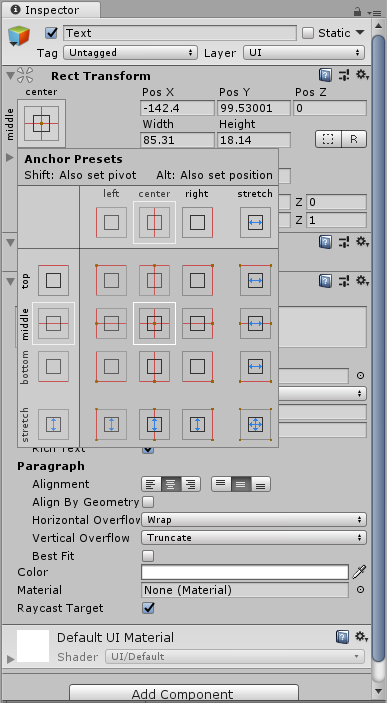
Task: Click the object name field Text
Action: coord(180,33)
